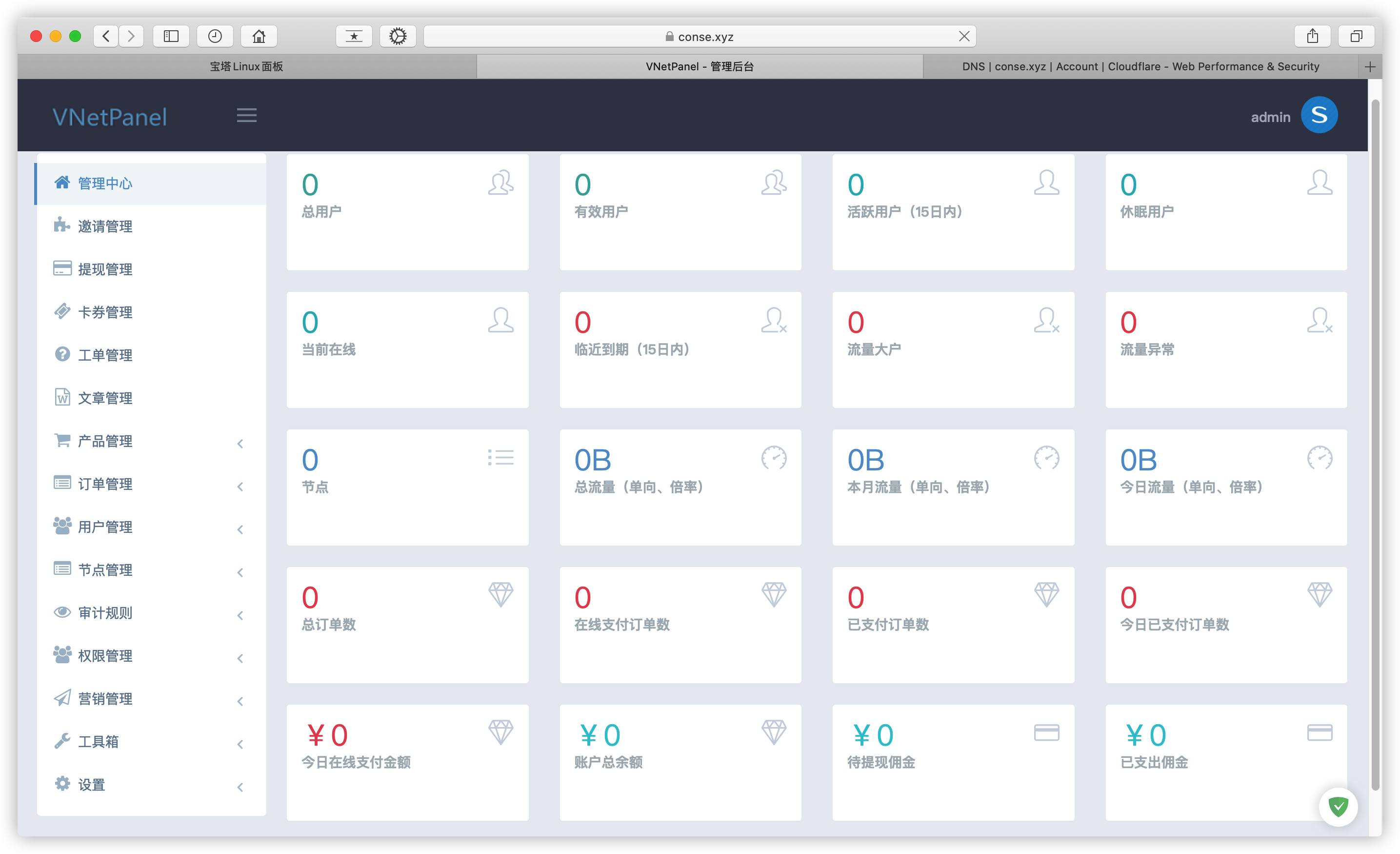The width and height of the screenshot is (1400, 854).
Task: Click the shopping cart icon beside 产品管理
Action: [62, 440]
